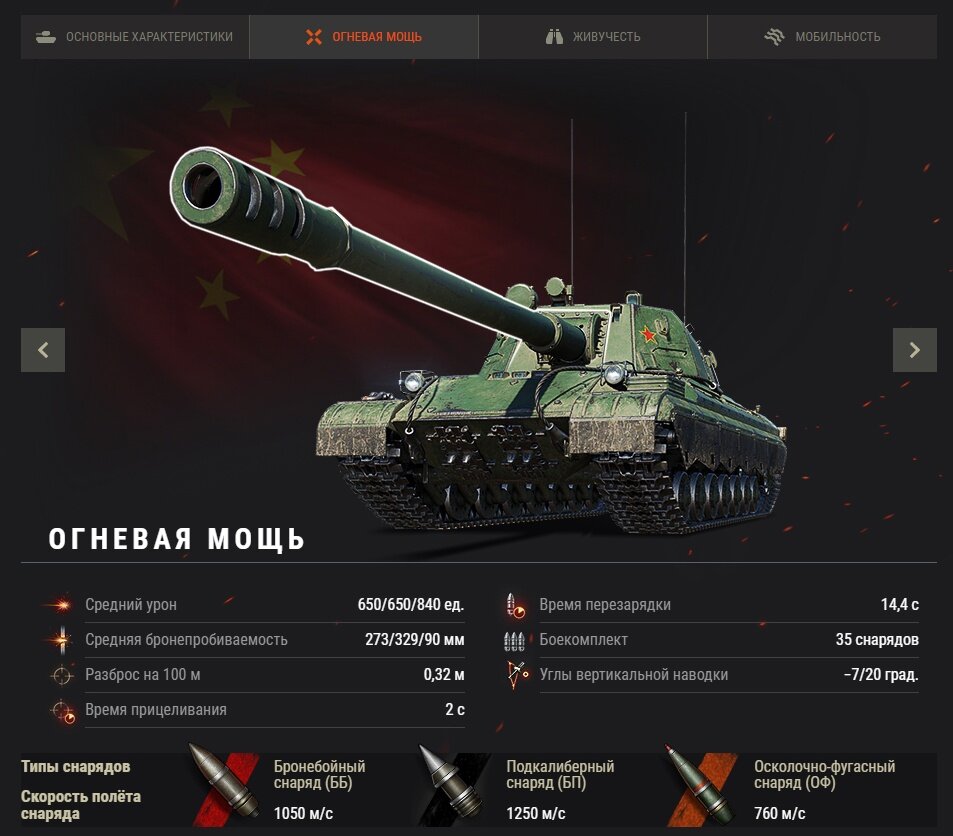
Task: Click the armor penetration icon
Action: [61, 640]
